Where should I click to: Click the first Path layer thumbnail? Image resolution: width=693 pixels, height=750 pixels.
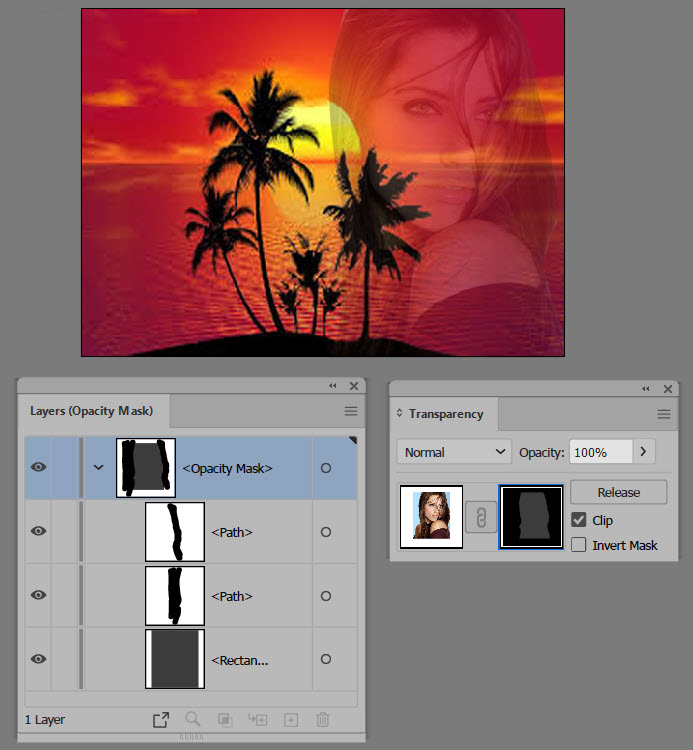pos(175,531)
